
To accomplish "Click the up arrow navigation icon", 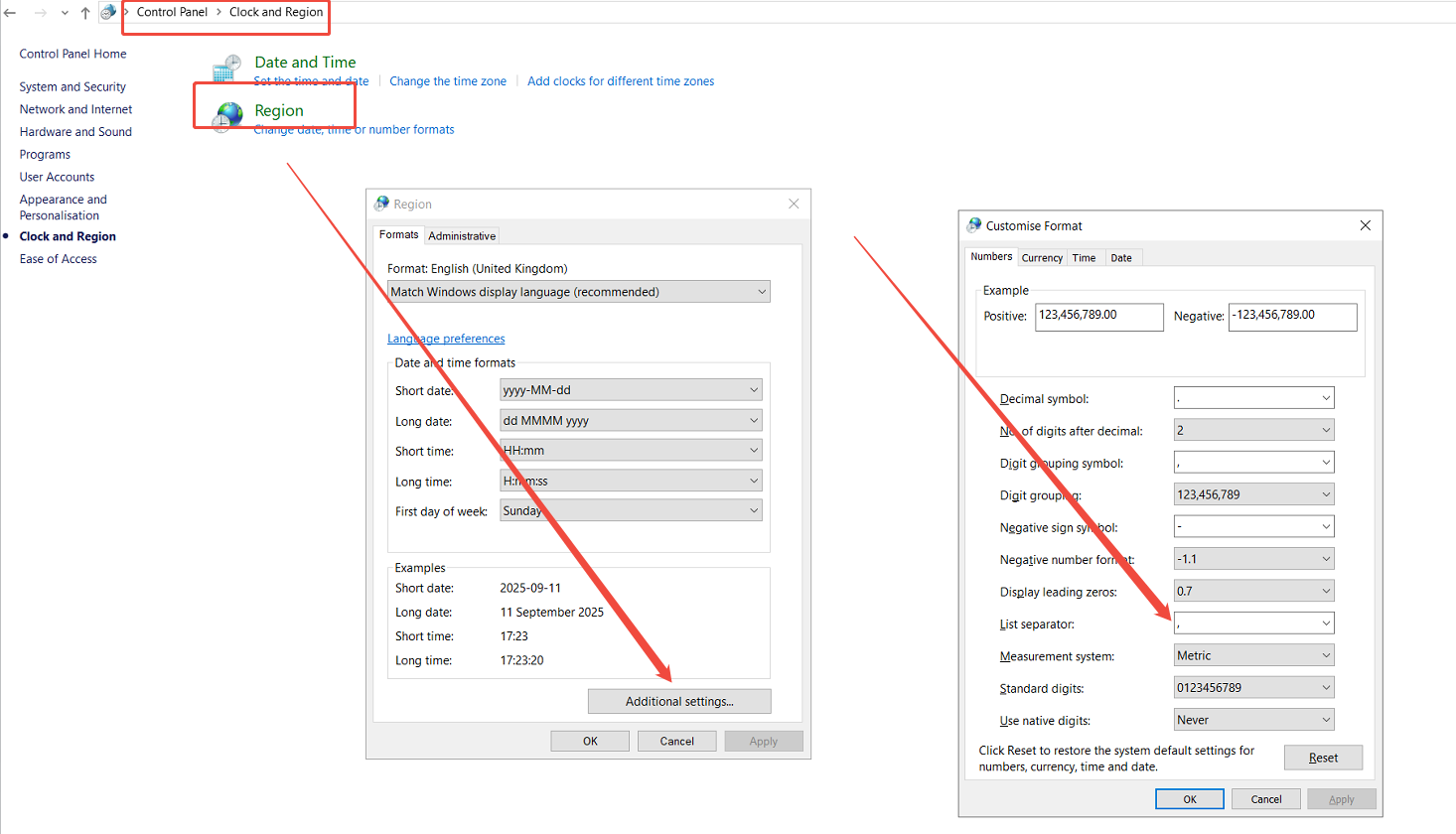I will (x=85, y=13).
